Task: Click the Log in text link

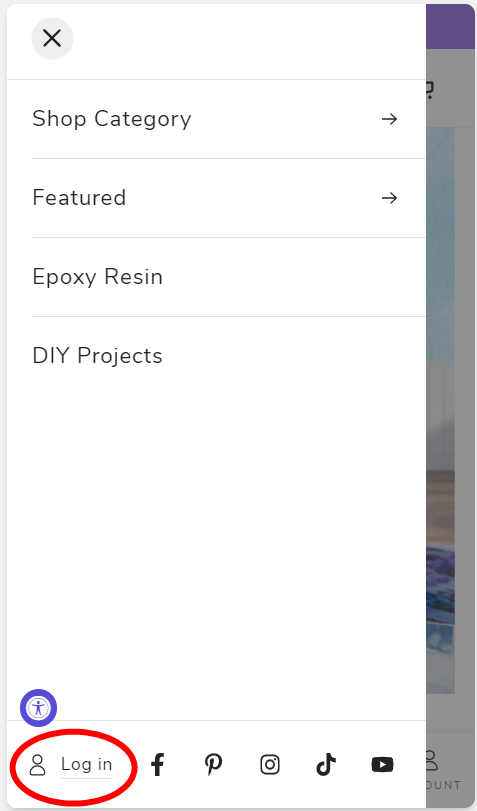Action: click(x=86, y=764)
